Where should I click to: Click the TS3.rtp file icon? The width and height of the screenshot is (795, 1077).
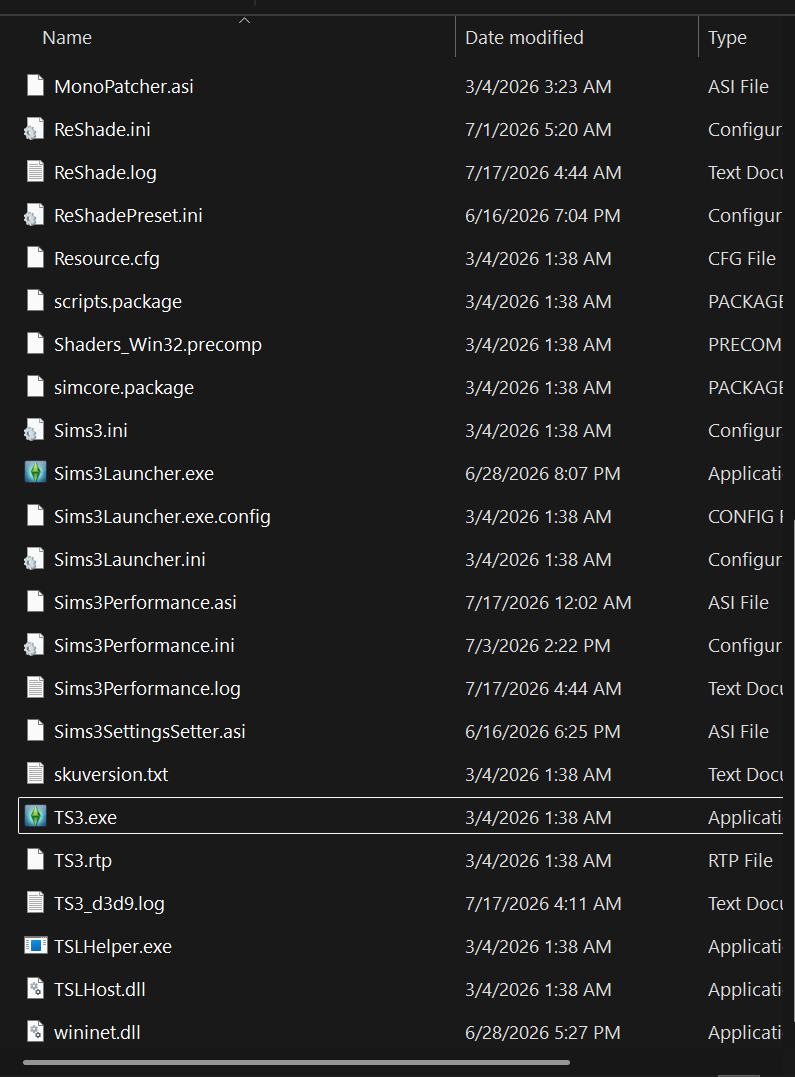click(x=35, y=860)
